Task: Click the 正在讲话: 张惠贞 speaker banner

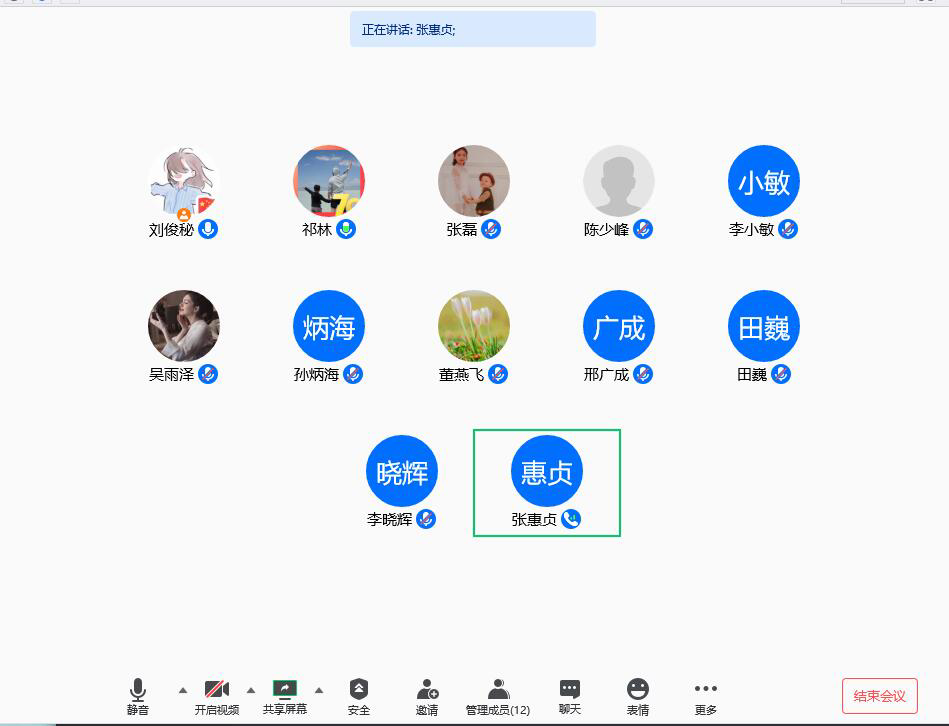Action: coord(472,30)
